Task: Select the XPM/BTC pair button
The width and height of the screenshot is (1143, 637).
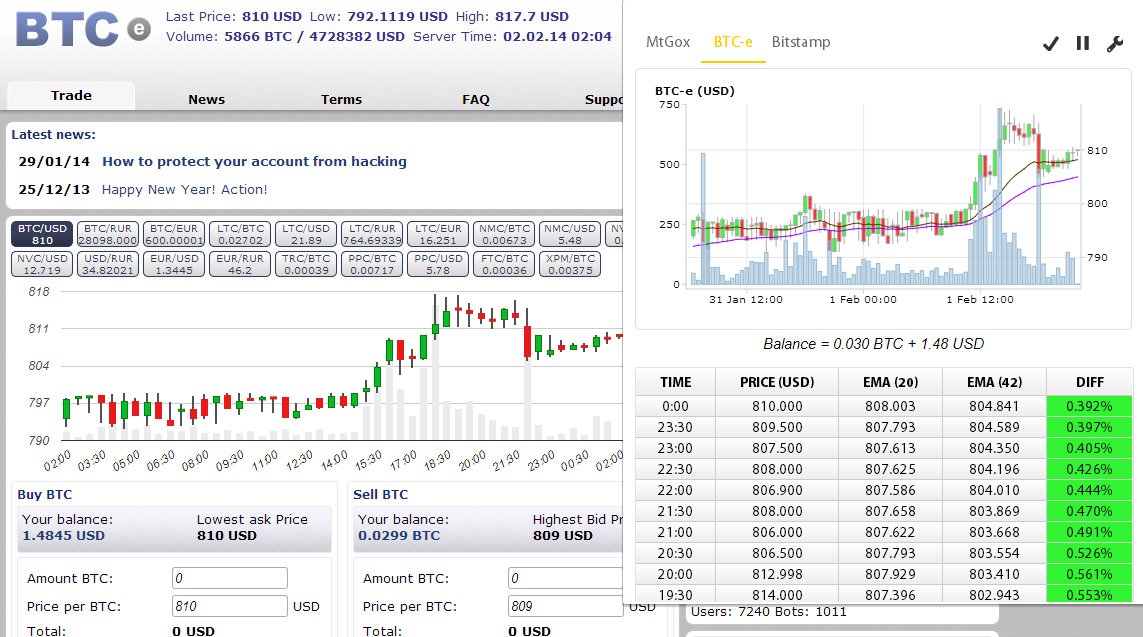Action: click(570, 264)
